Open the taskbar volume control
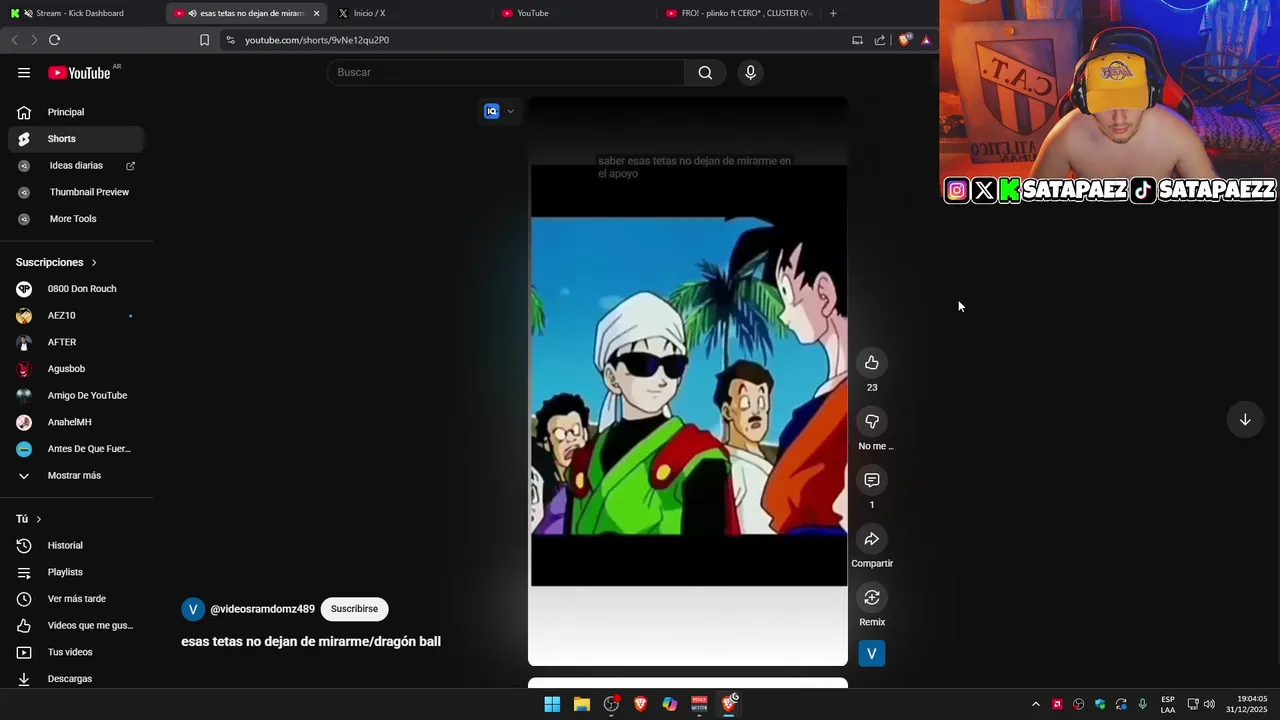This screenshot has height=720, width=1280. point(1209,704)
